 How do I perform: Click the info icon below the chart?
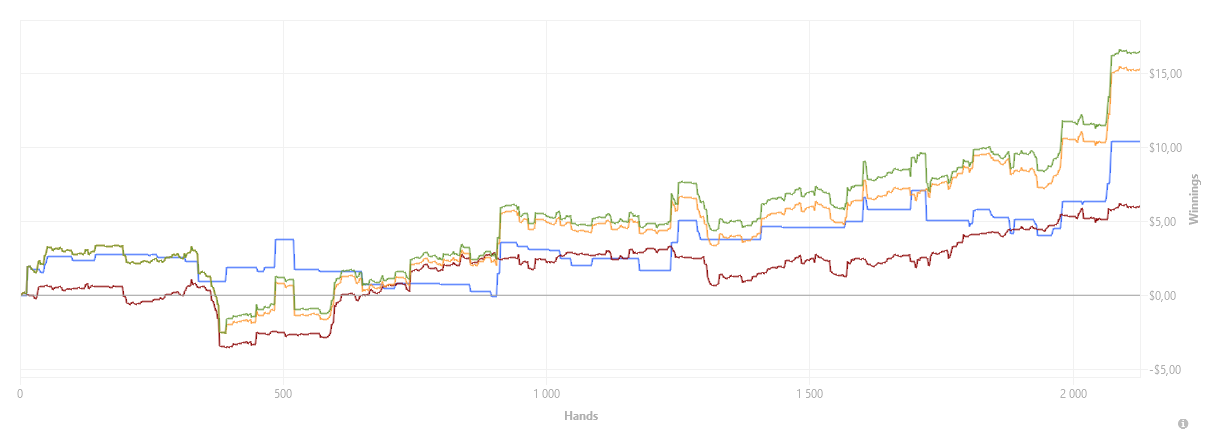pyautogui.click(x=1183, y=423)
